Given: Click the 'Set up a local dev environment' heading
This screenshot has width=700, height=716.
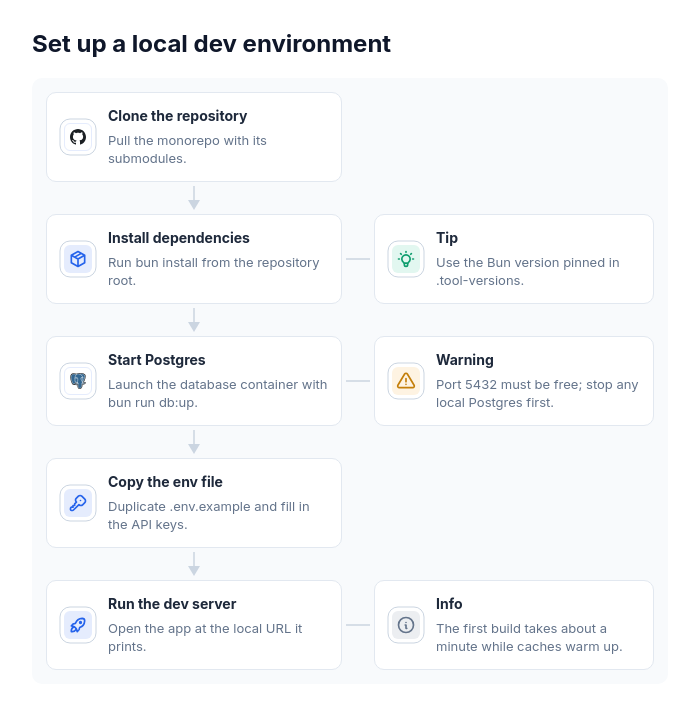Looking at the screenshot, I should pyautogui.click(x=211, y=44).
